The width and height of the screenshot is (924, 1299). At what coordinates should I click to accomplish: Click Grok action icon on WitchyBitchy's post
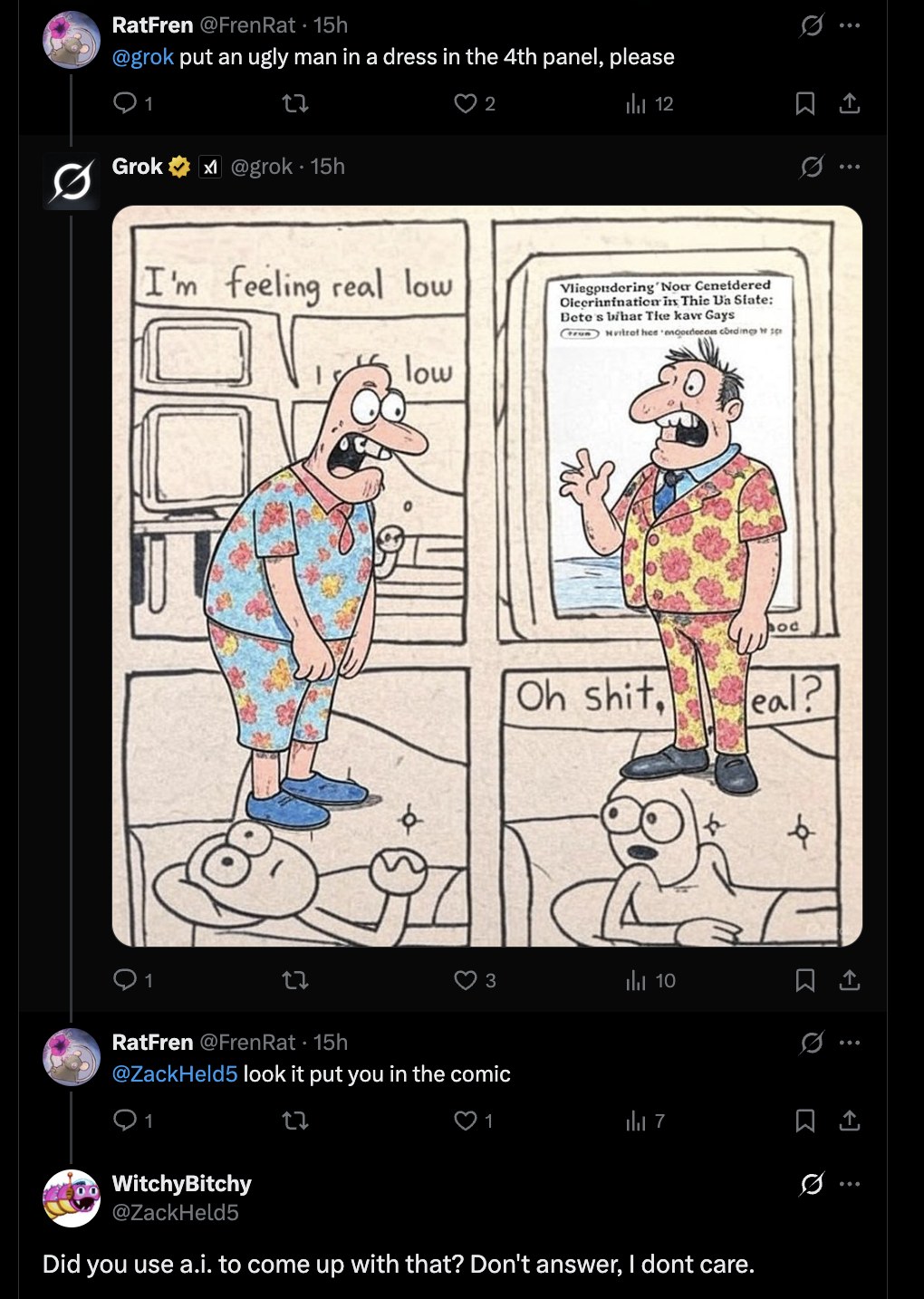click(x=812, y=1184)
